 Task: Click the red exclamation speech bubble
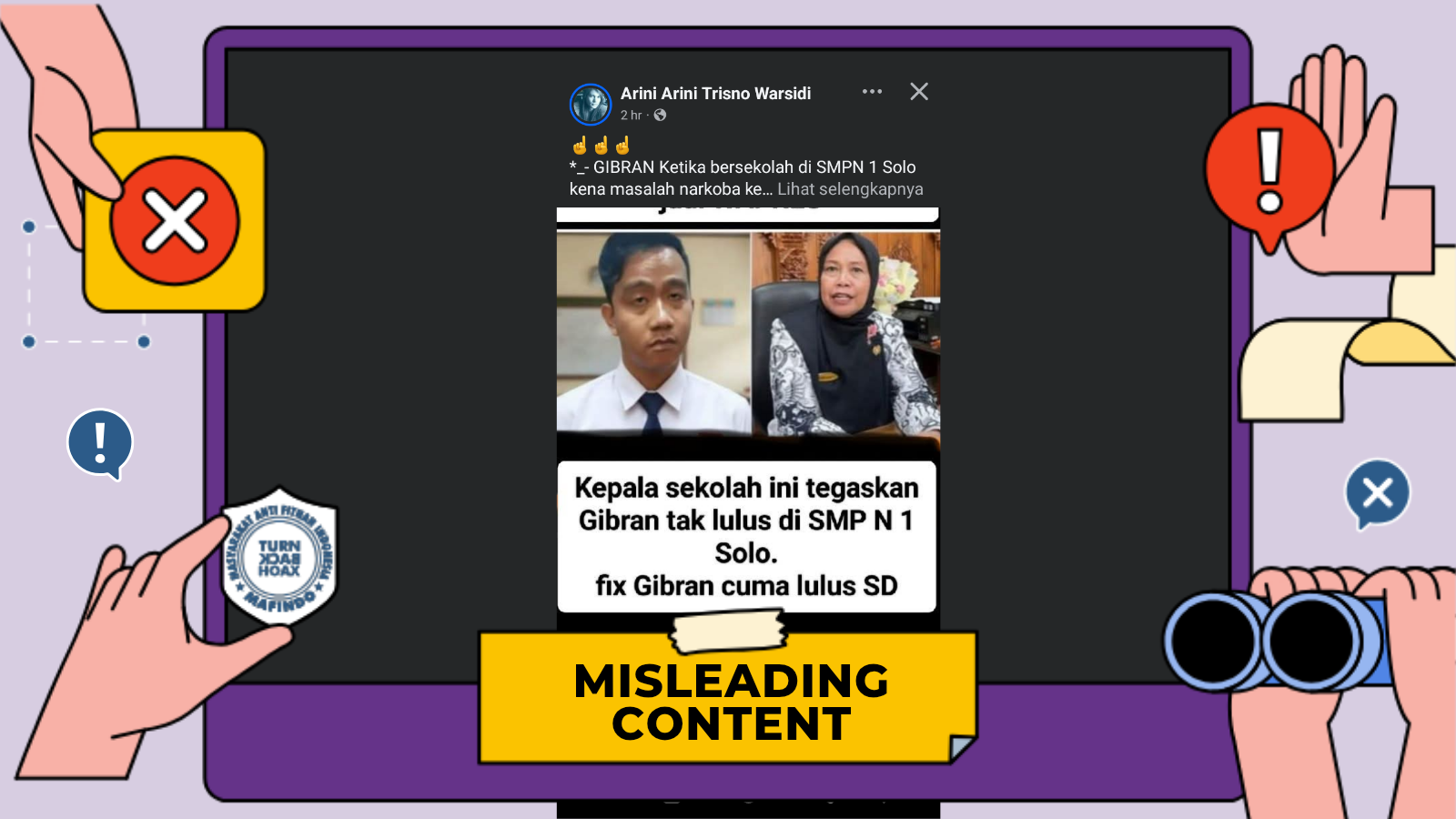coord(1269,173)
